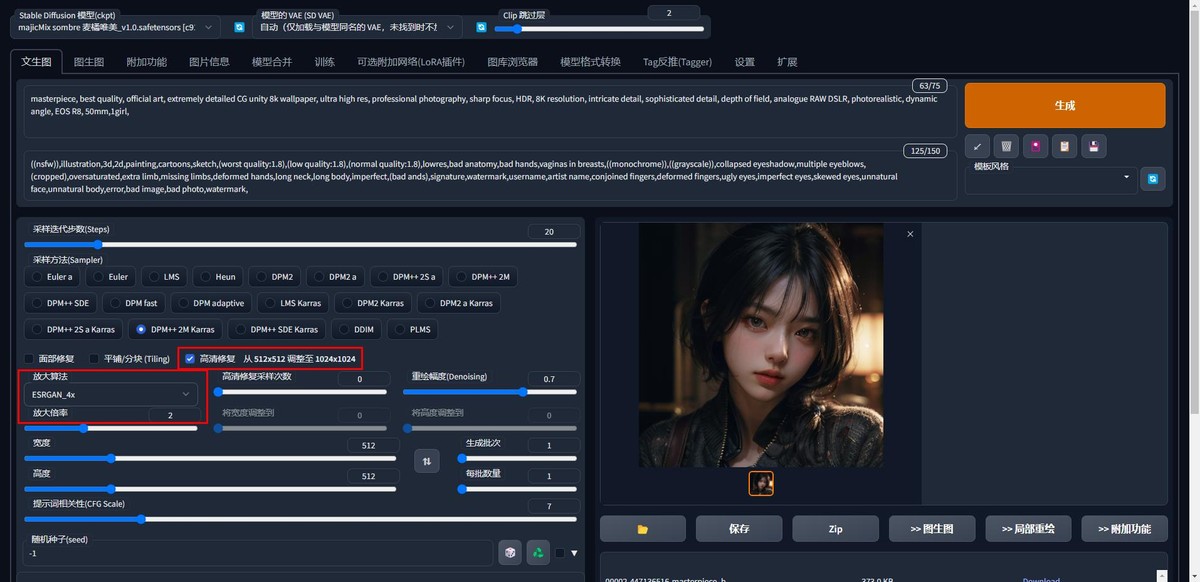1200x582 pixels.
Task: Swap width and height with the exchange icon
Action: 427,460
